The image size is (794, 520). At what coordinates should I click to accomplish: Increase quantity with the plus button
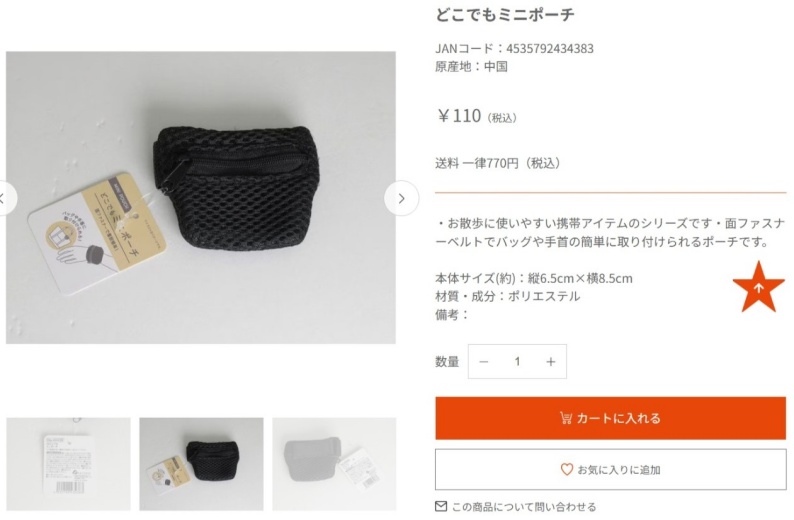pos(551,362)
